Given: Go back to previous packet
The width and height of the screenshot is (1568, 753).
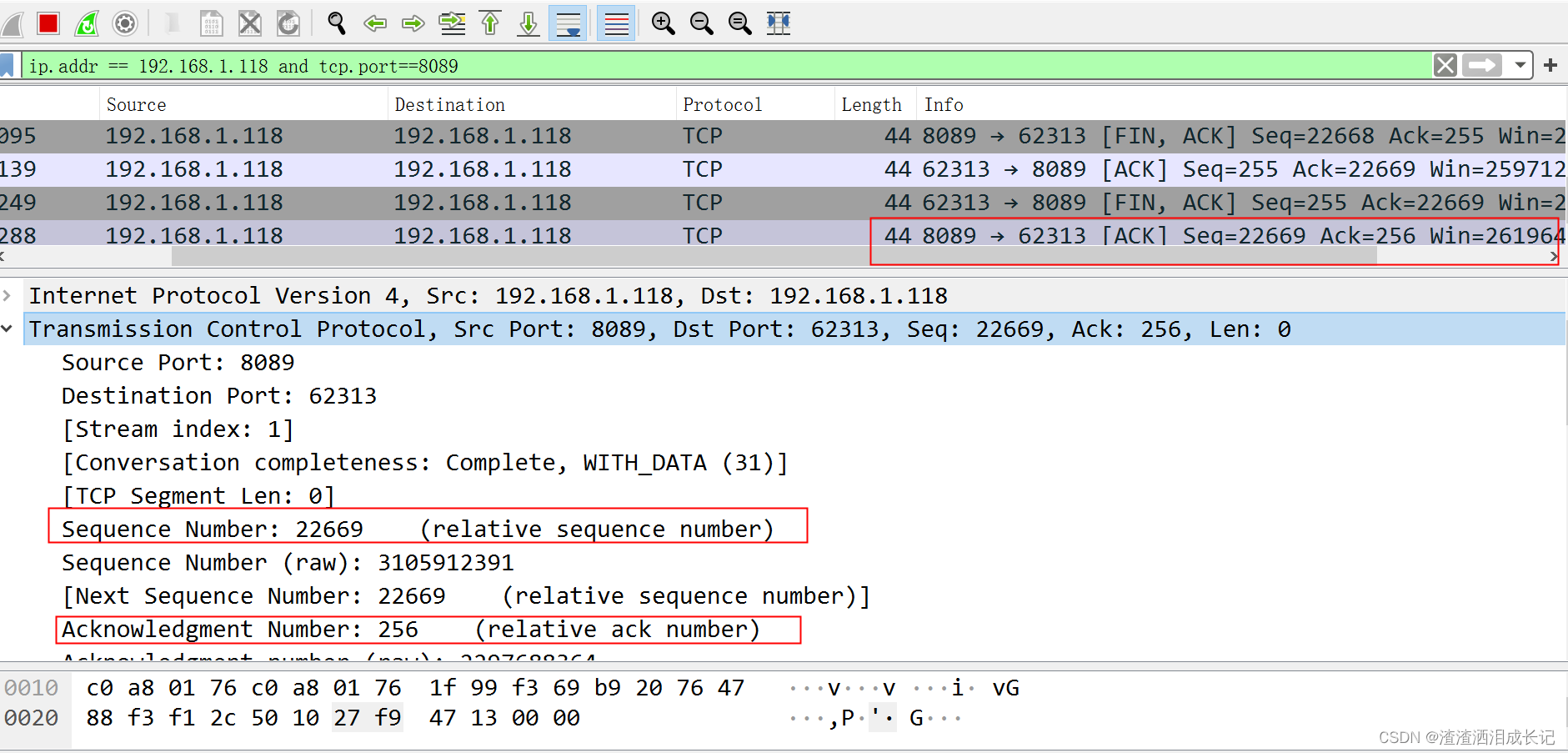Looking at the screenshot, I should tap(375, 23).
